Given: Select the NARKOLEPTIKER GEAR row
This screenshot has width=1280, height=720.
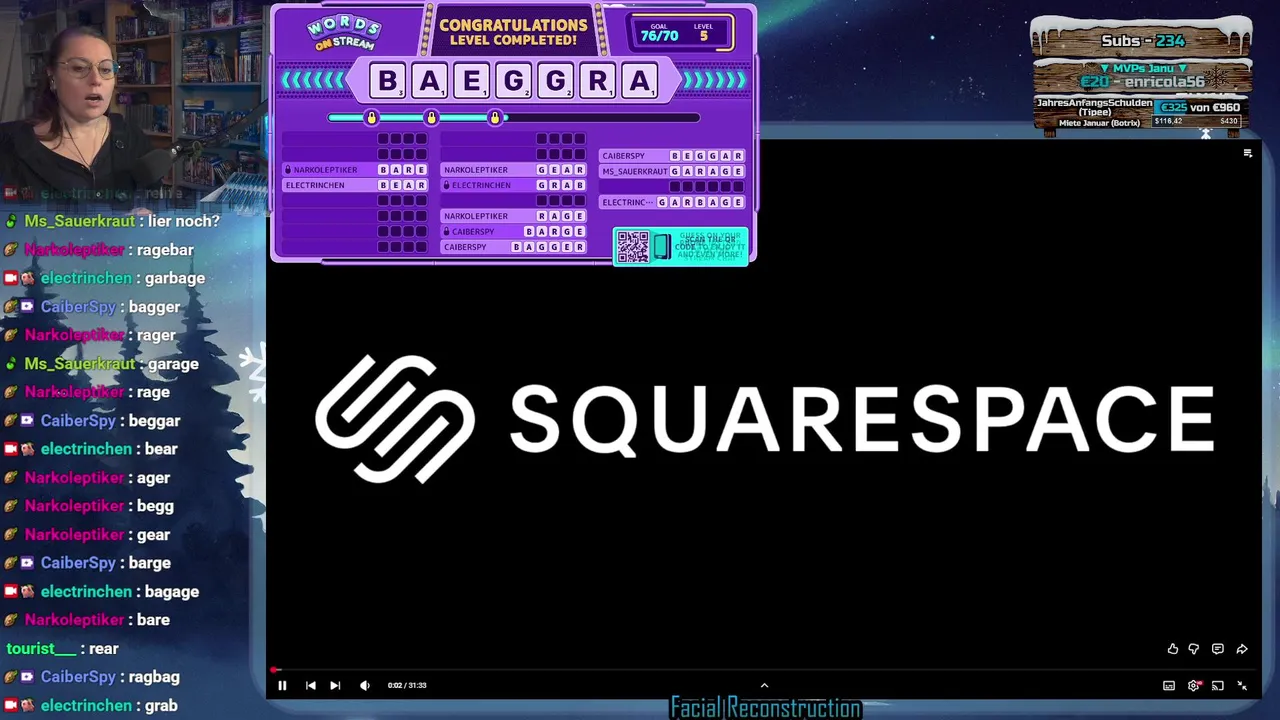Looking at the screenshot, I should point(514,170).
